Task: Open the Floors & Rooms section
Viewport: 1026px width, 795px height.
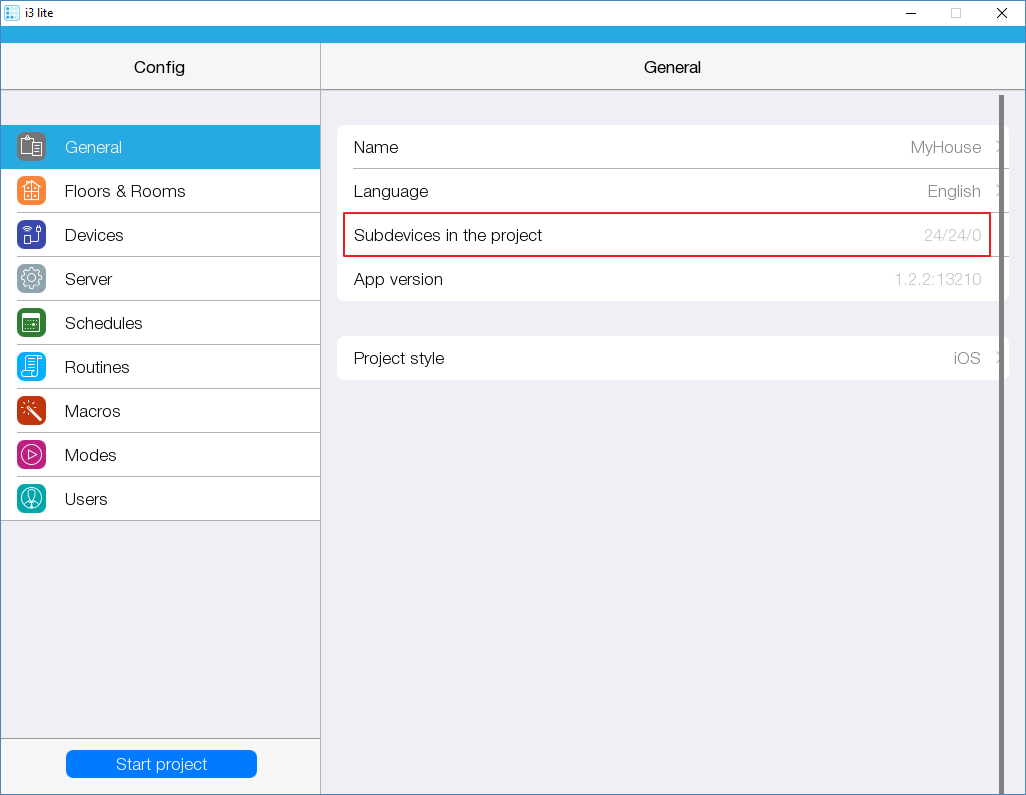Action: pyautogui.click(x=125, y=191)
